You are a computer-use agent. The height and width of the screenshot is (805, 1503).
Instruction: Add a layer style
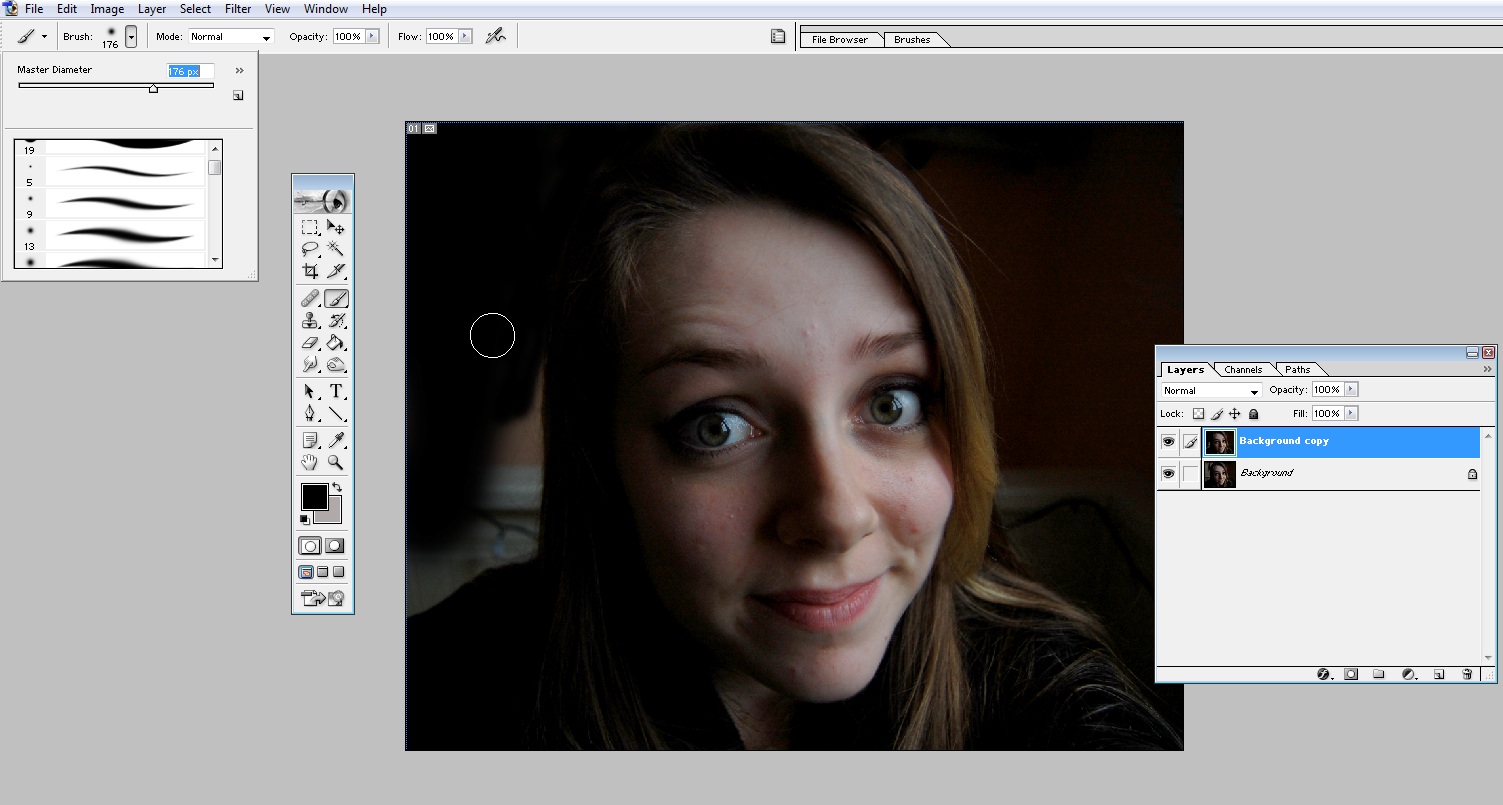pyautogui.click(x=1324, y=674)
